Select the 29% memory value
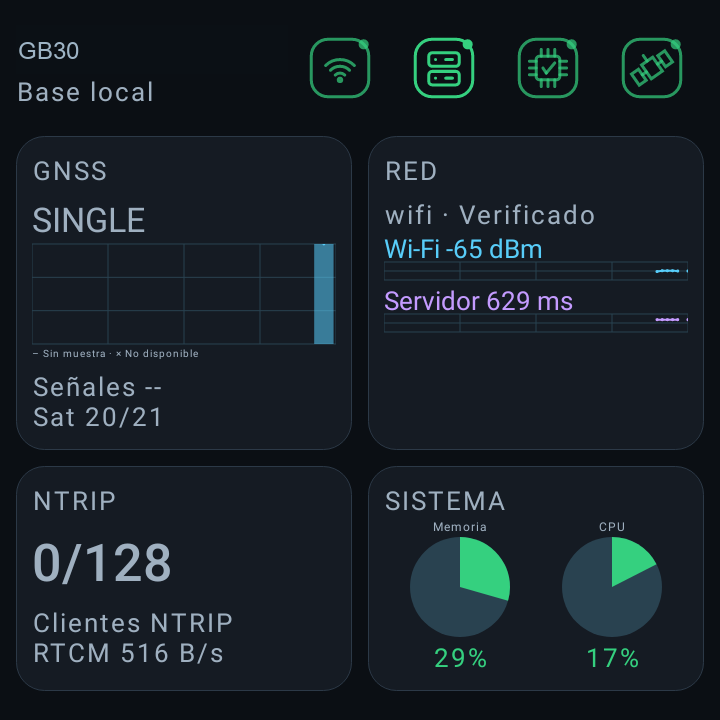Screen dimensions: 720x720 (x=461, y=658)
